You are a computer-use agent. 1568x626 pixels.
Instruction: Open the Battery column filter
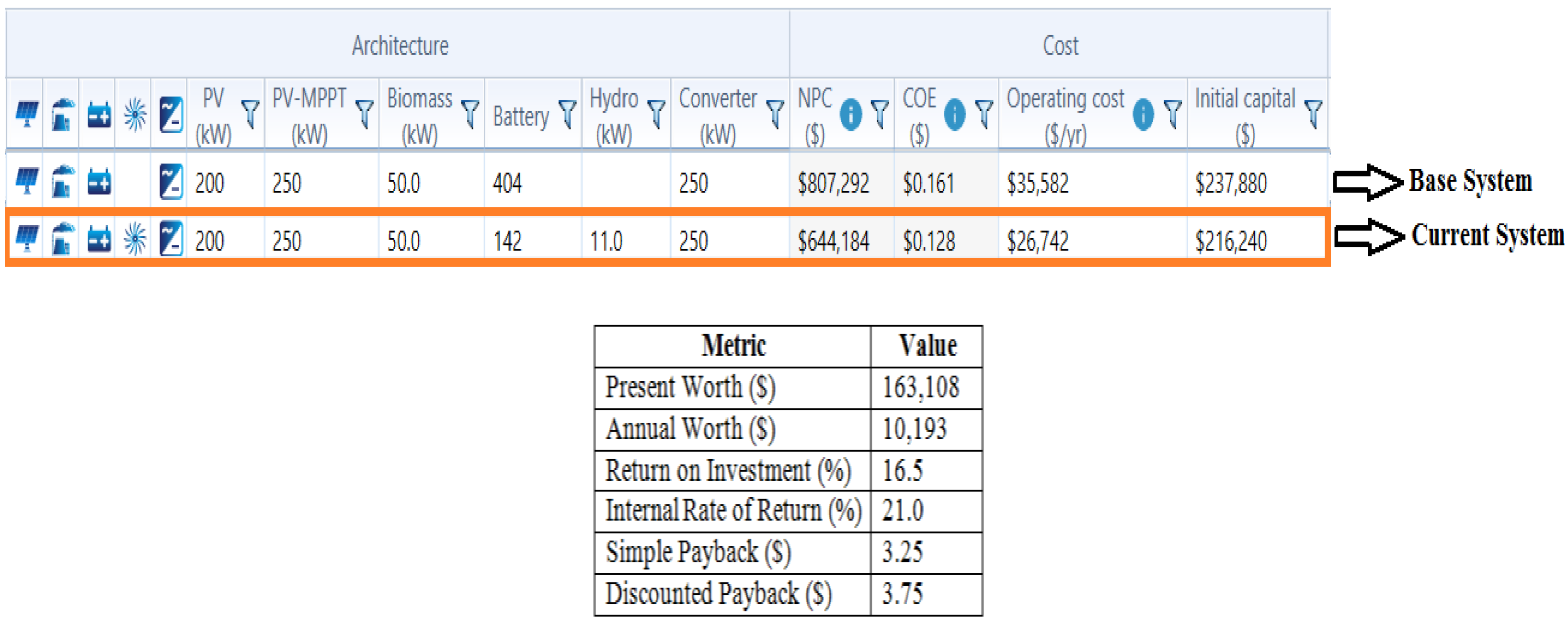coord(567,114)
